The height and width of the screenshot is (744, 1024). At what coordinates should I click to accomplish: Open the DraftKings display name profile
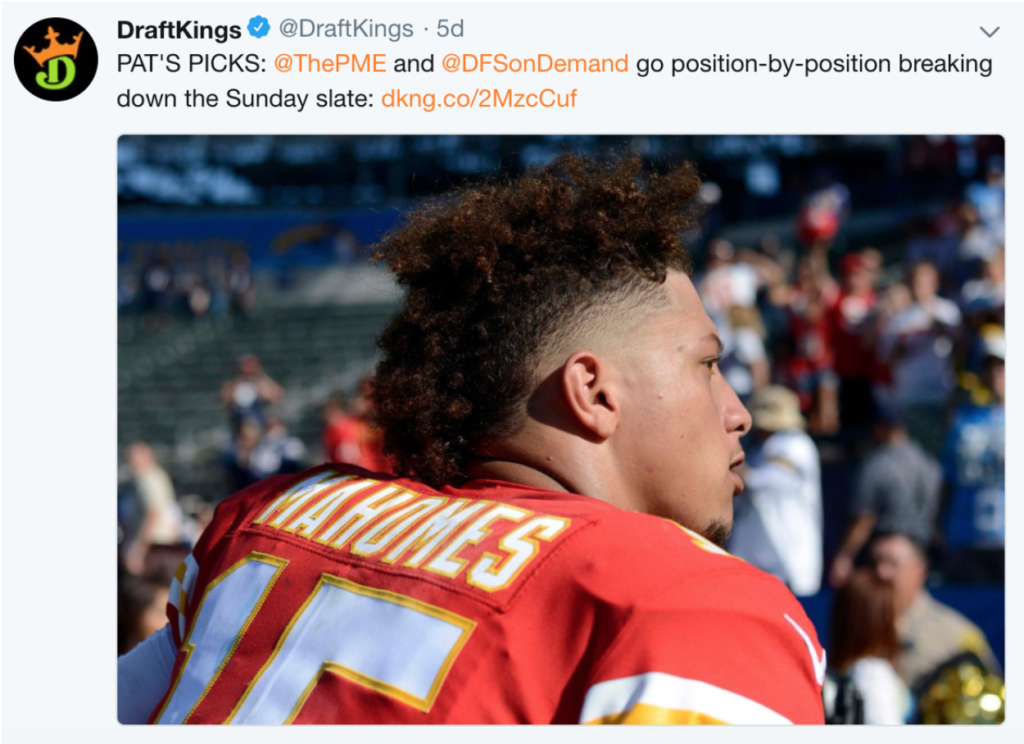tap(179, 29)
